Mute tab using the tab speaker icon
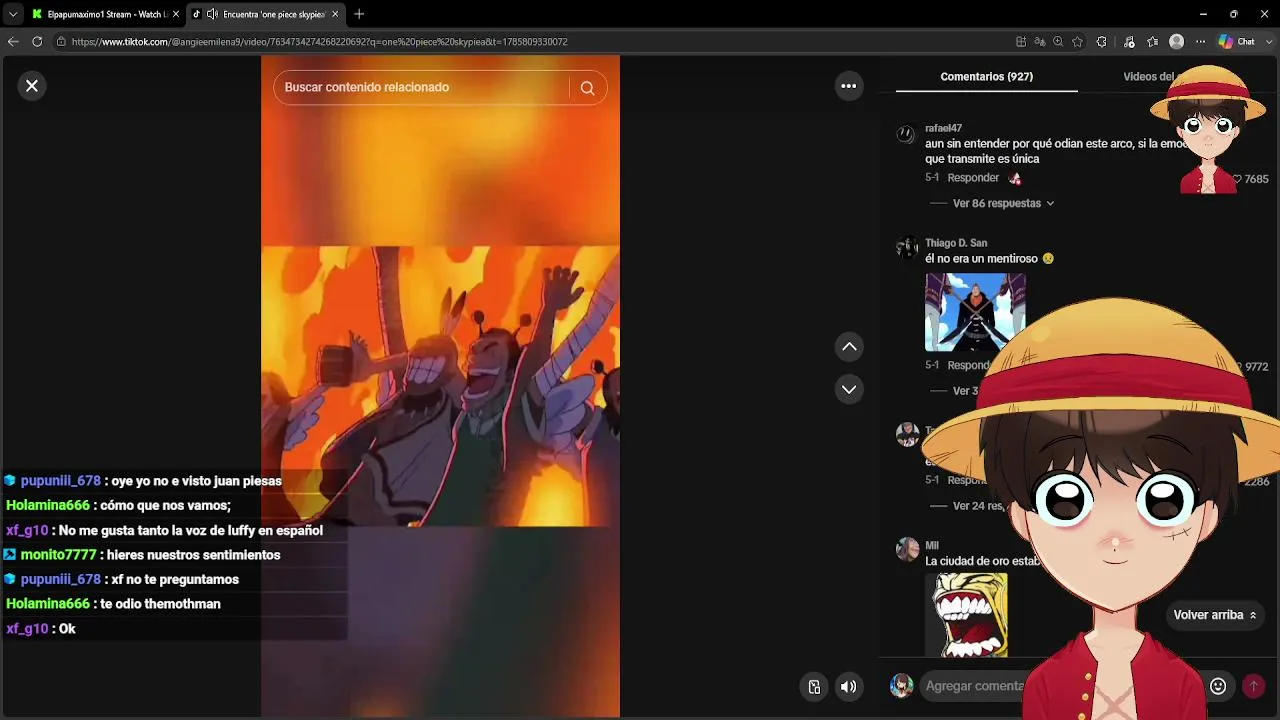The width and height of the screenshot is (1280, 720). pos(212,14)
